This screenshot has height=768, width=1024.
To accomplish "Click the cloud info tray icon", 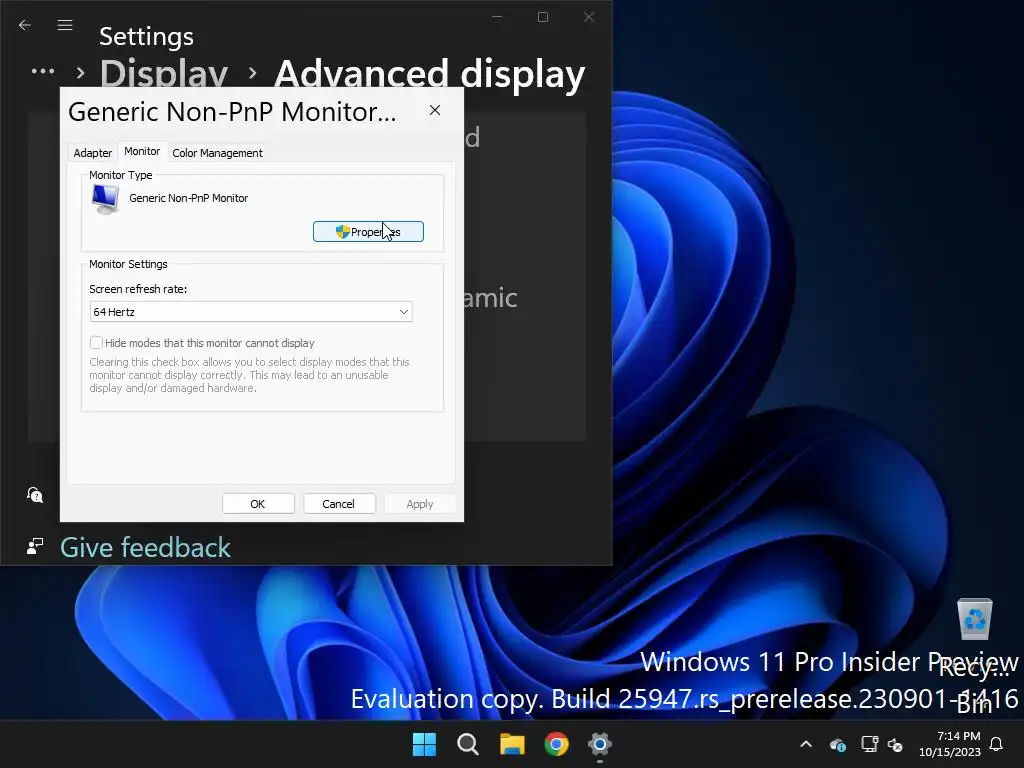I will point(838,744).
